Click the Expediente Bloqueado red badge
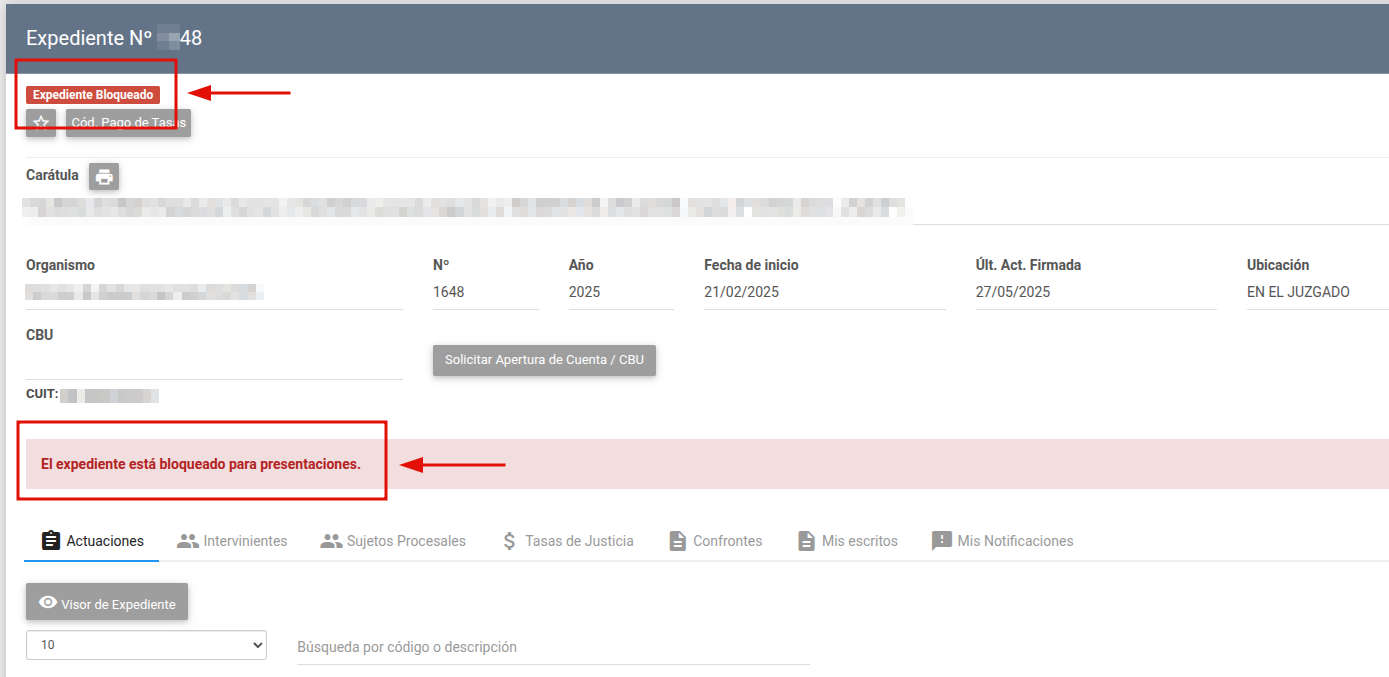This screenshot has height=677, width=1389. tap(93, 95)
